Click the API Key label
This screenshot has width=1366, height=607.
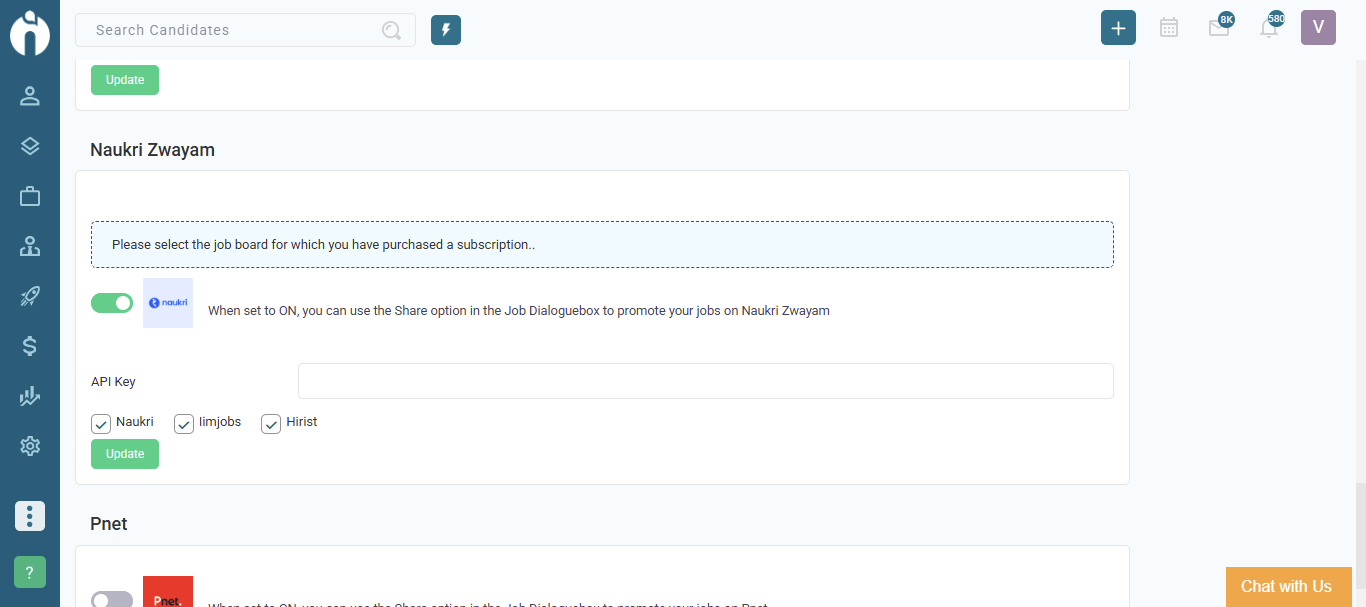point(113,382)
